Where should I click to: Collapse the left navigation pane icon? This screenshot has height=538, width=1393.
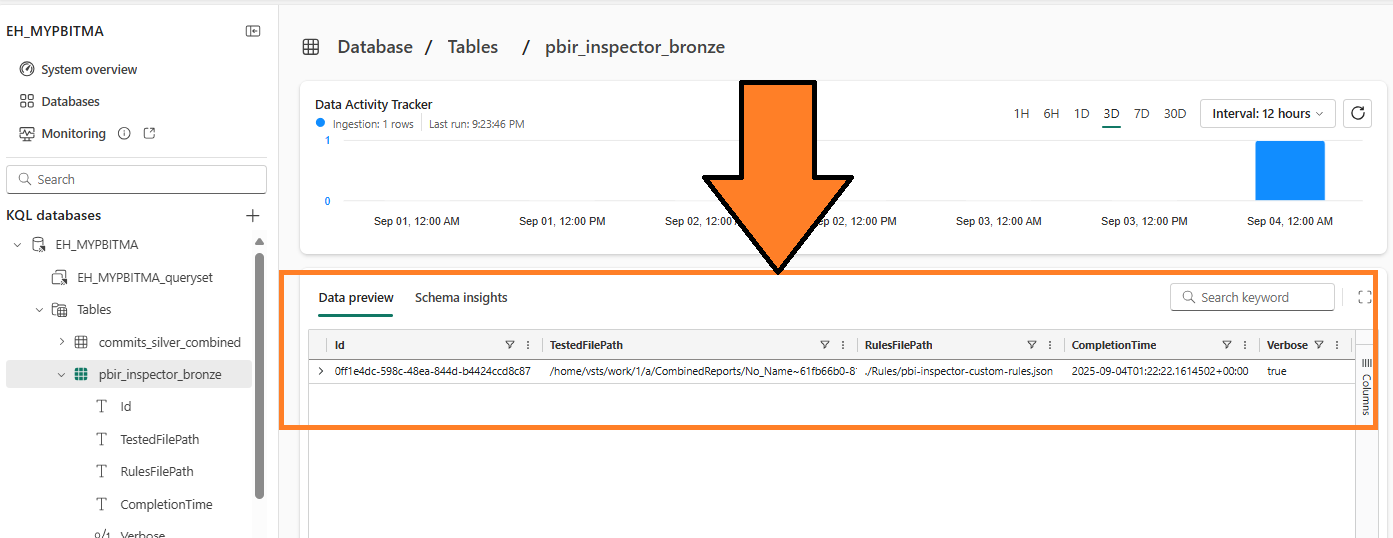[253, 31]
